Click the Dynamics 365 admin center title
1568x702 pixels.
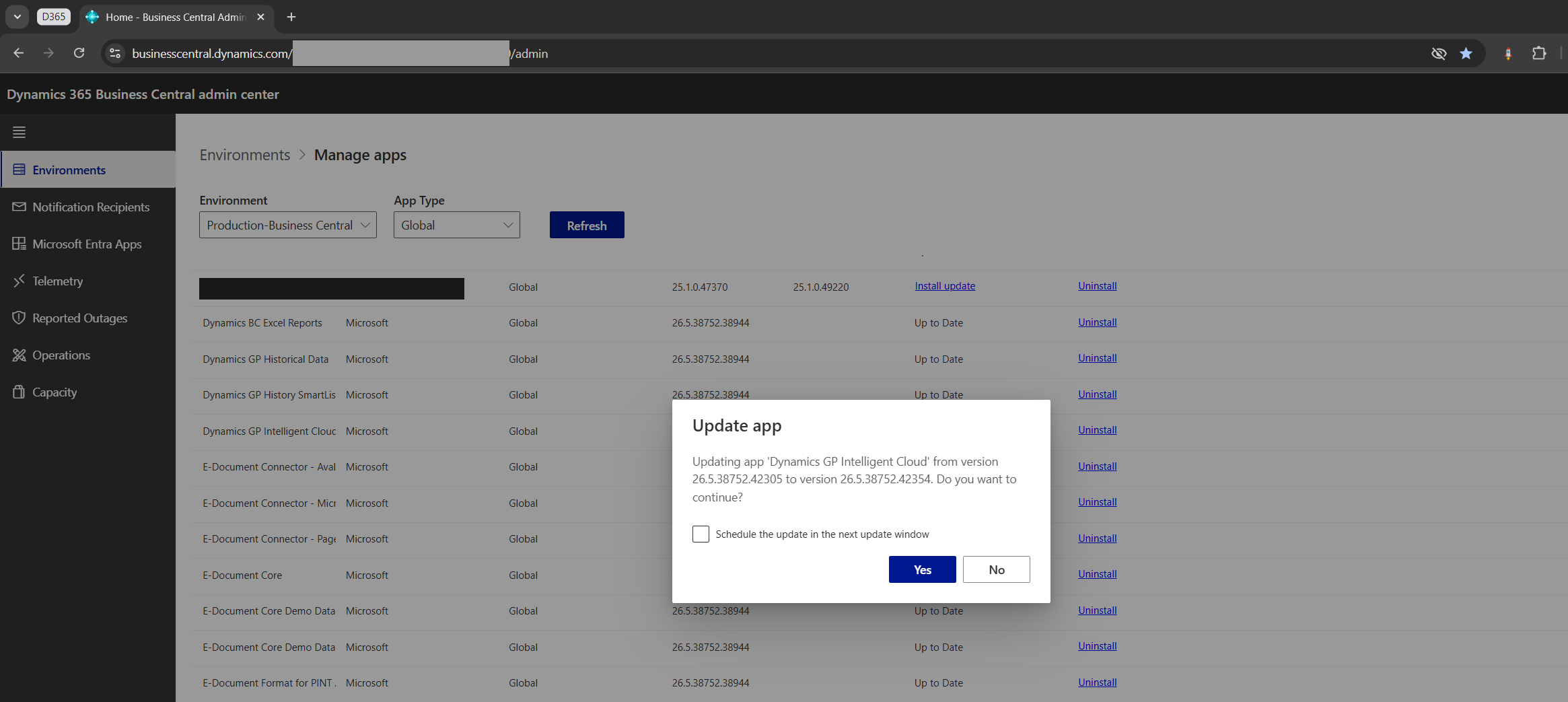tap(143, 94)
